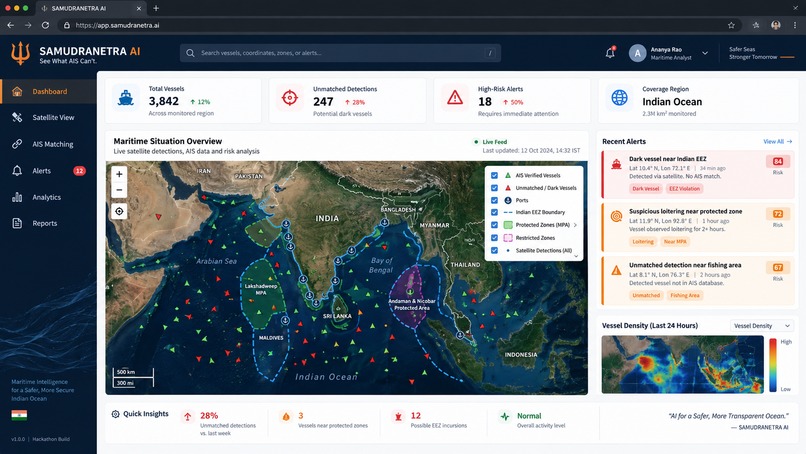Open the browser profile avatar
The width and height of the screenshot is (806, 454).
[x=776, y=25]
